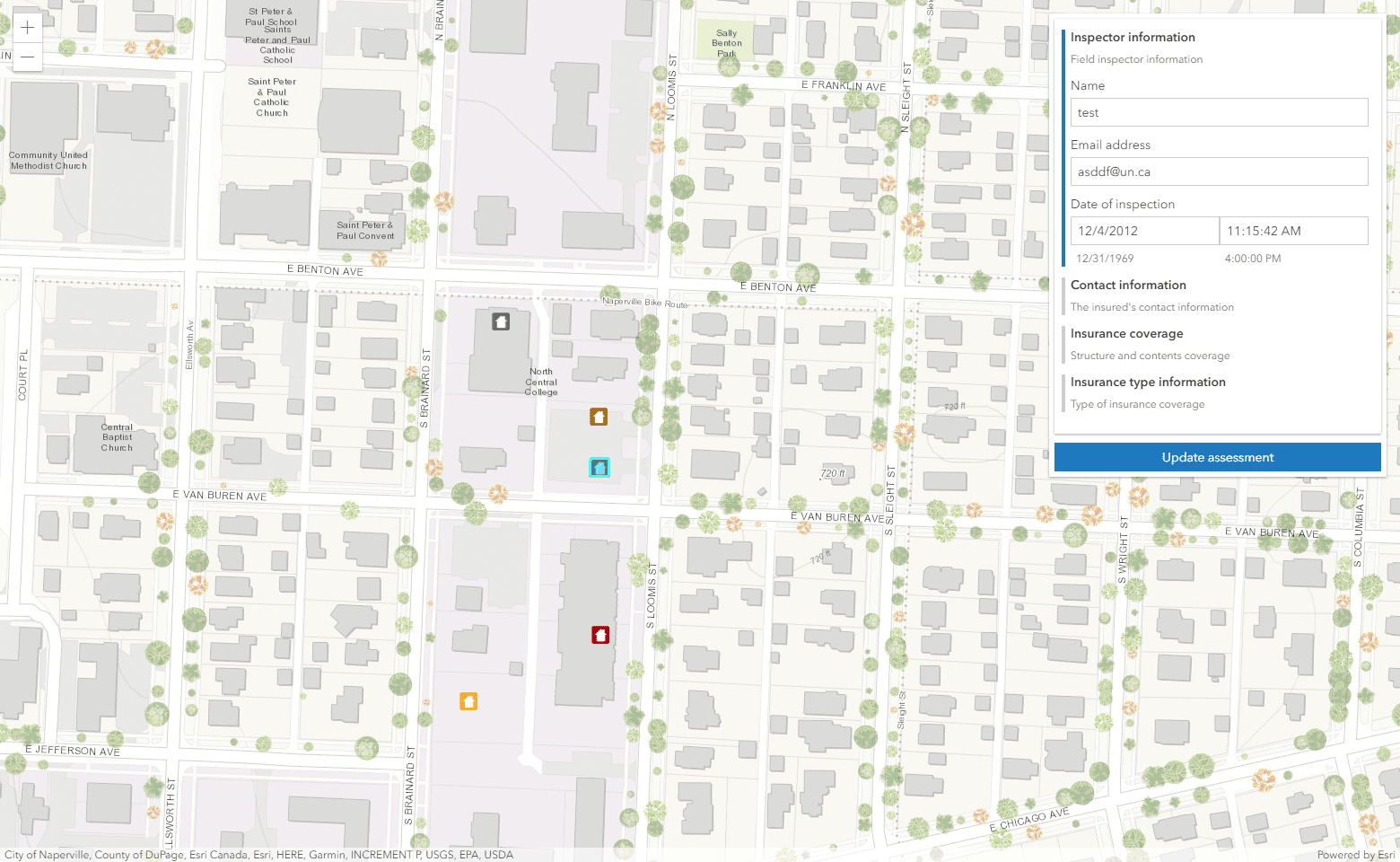The width and height of the screenshot is (1400, 862).
Task: Click the Name input field
Action: [x=1219, y=112]
